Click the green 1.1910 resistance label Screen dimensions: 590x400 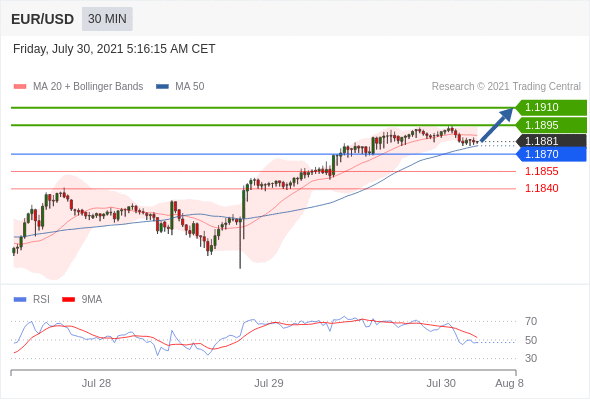(551, 108)
